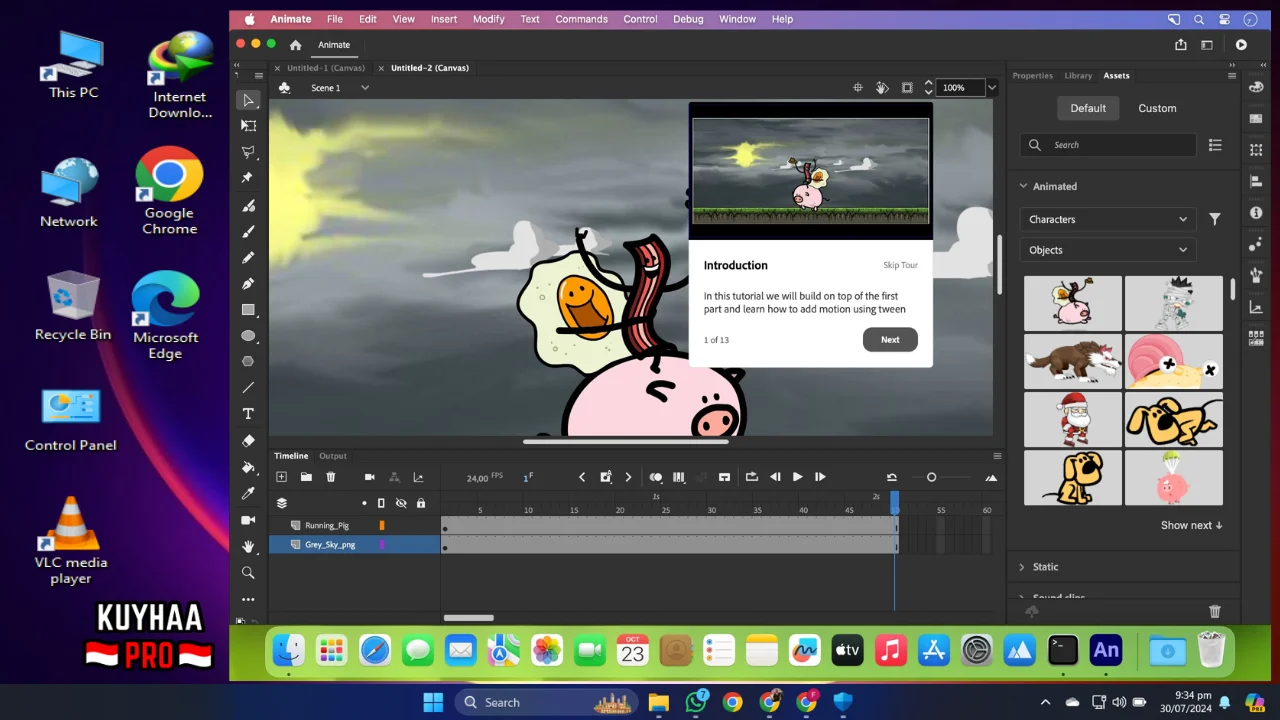Image resolution: width=1280 pixels, height=720 pixels.
Task: Select the PolyStar tool
Action: pyautogui.click(x=248, y=361)
